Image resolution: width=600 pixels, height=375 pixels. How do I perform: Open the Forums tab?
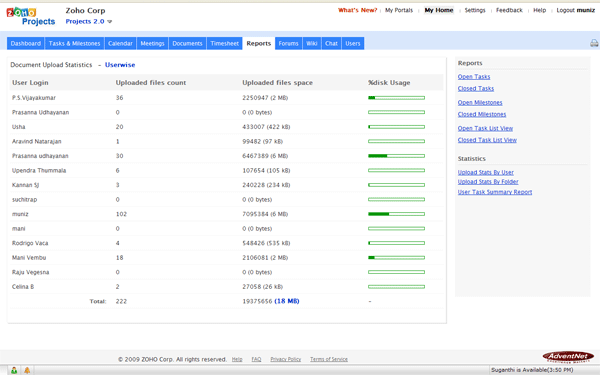289,43
